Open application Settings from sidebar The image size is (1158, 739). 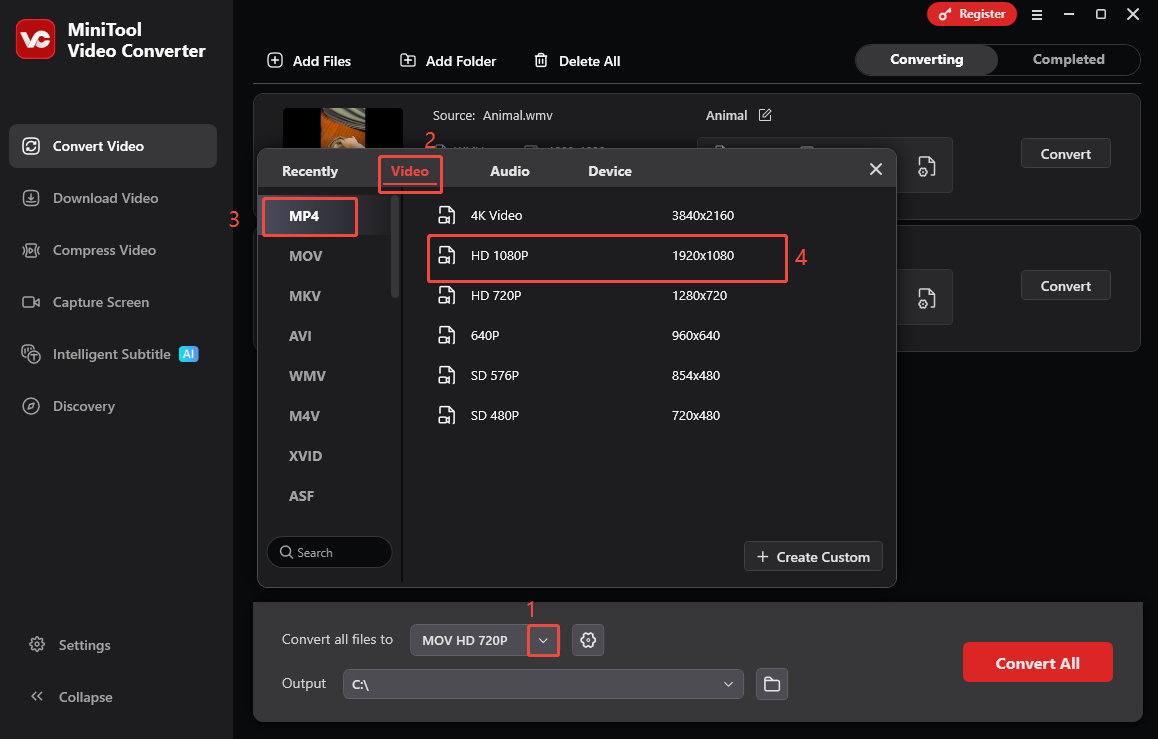click(83, 645)
